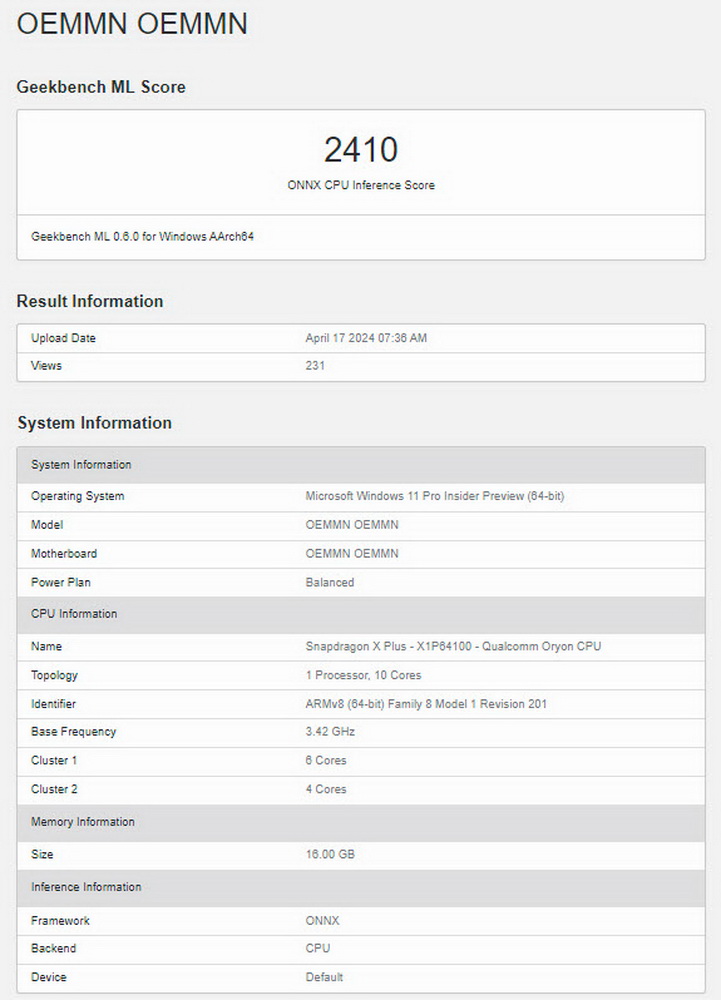The height and width of the screenshot is (1000, 721).
Task: Click the Identifier label
Action: (x=53, y=704)
